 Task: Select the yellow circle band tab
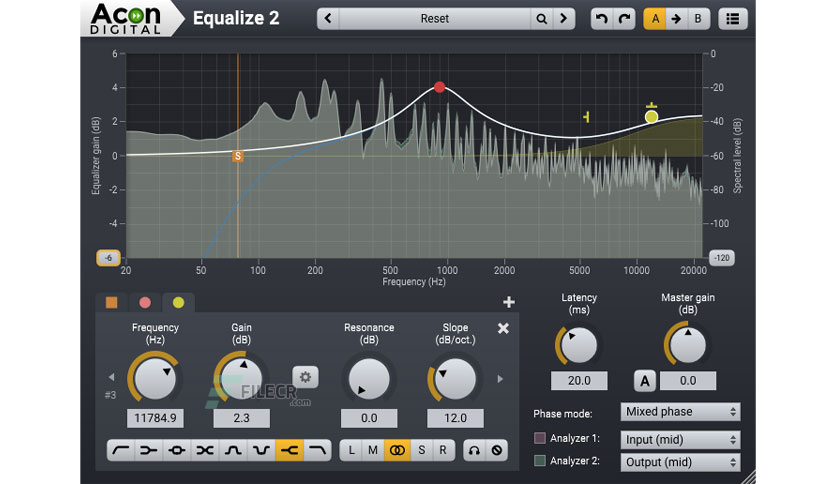point(179,303)
